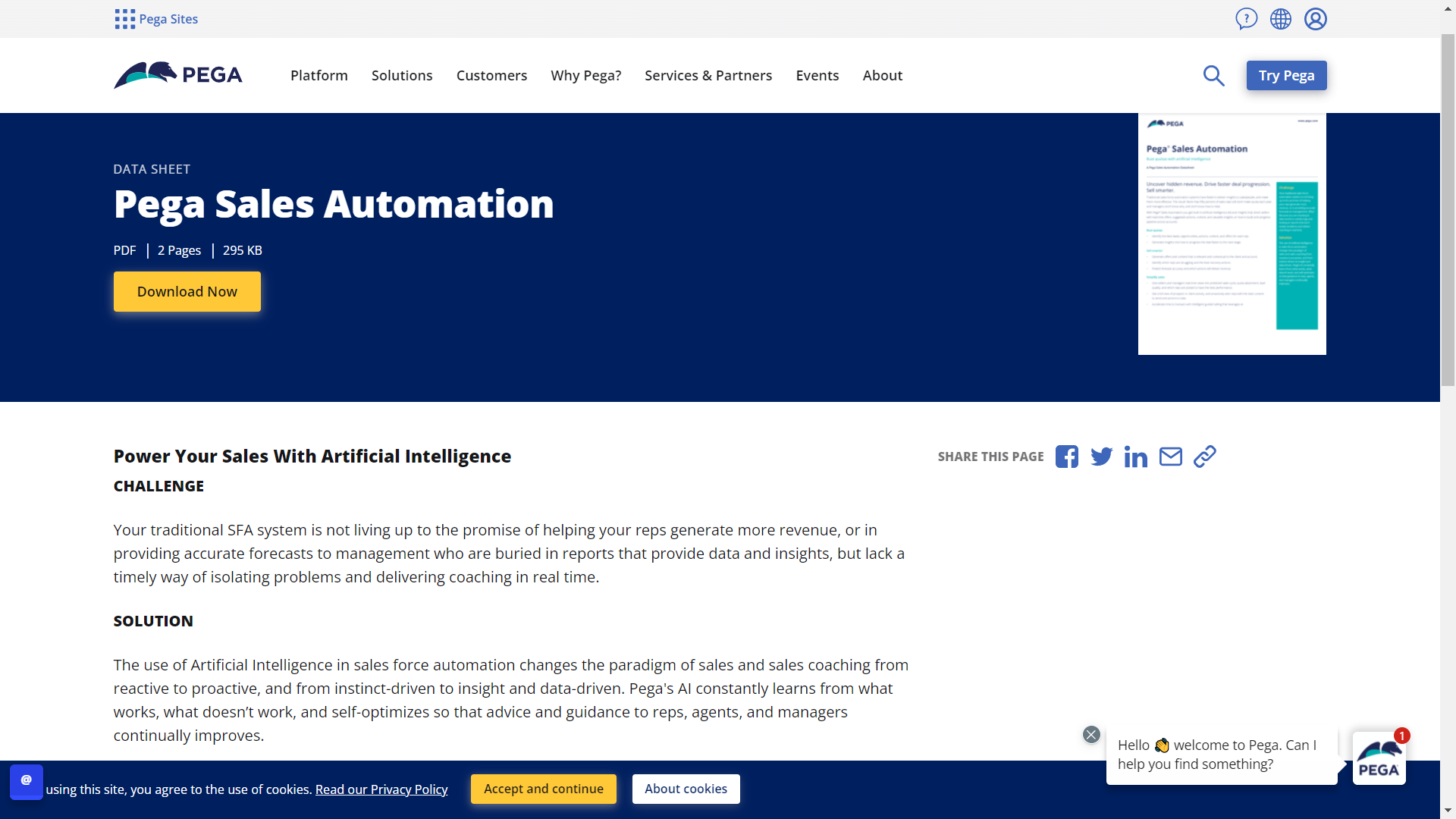Viewport: 1456px width, 819px height.
Task: Click the cookie settings badge icon
Action: point(27,781)
